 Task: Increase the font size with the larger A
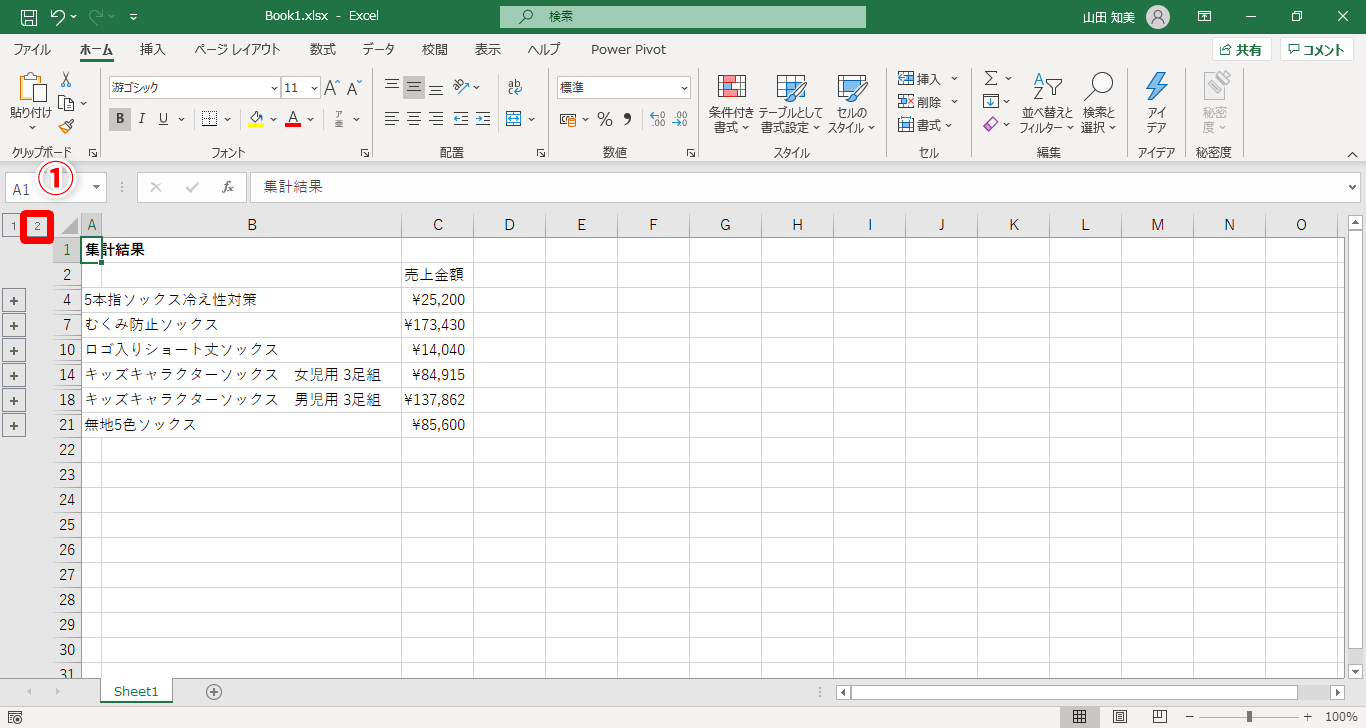(333, 87)
